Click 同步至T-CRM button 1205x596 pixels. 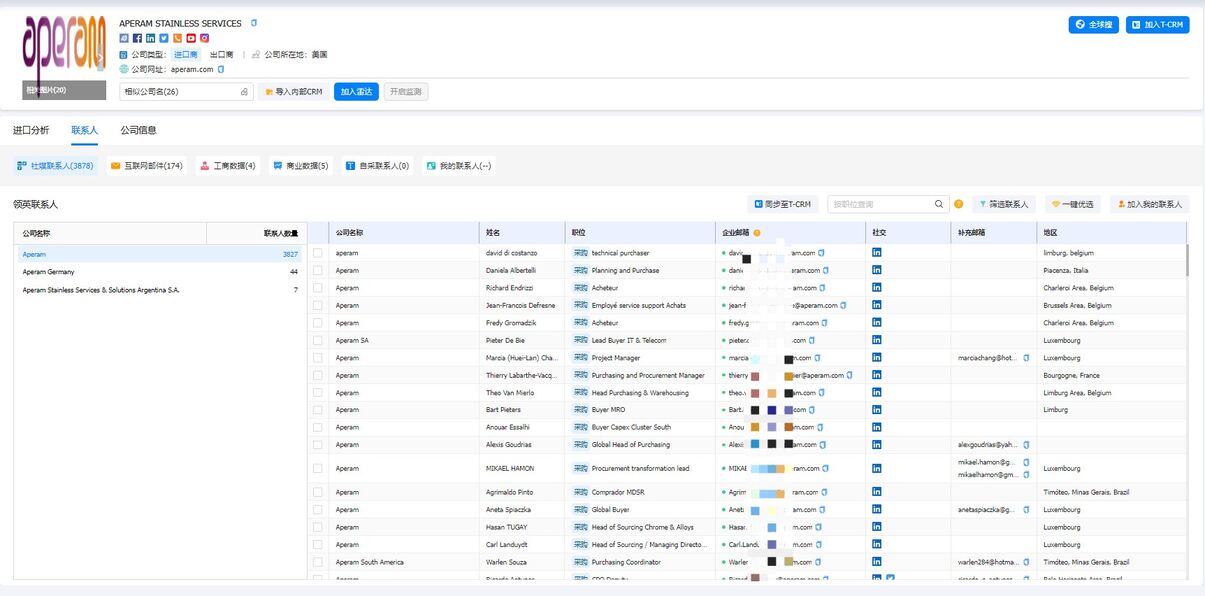tap(782, 204)
